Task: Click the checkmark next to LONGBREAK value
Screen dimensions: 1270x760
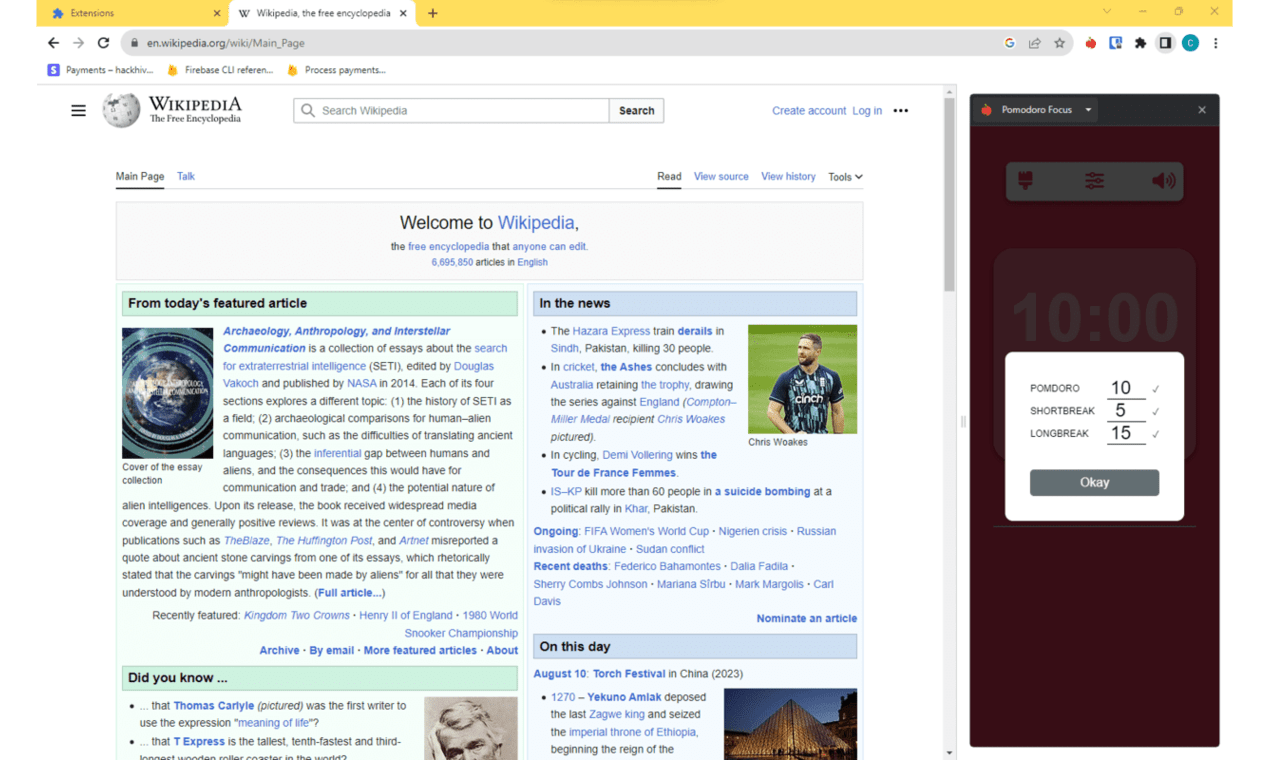Action: pos(1156,435)
